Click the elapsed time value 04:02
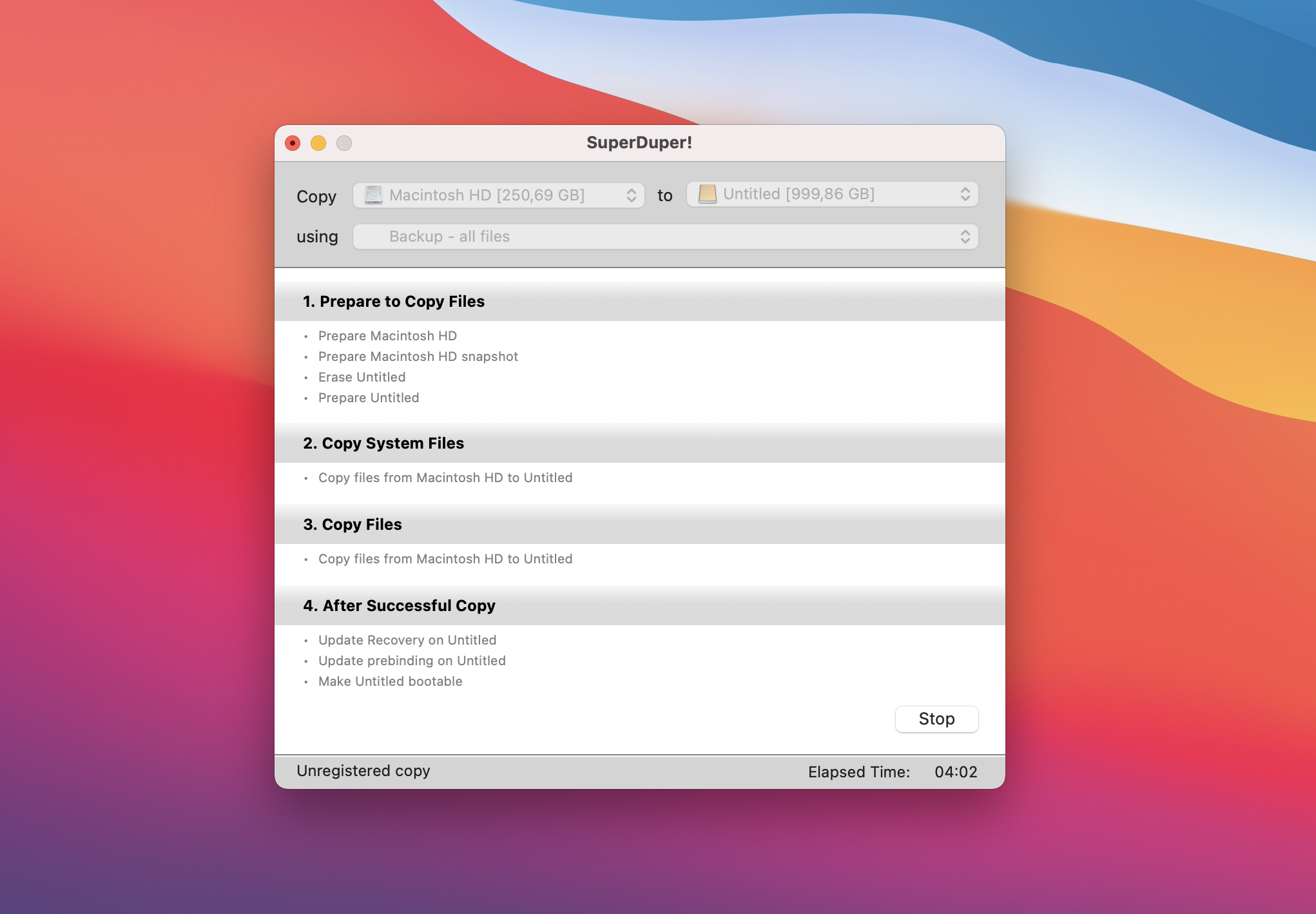This screenshot has height=914, width=1316. (x=956, y=772)
